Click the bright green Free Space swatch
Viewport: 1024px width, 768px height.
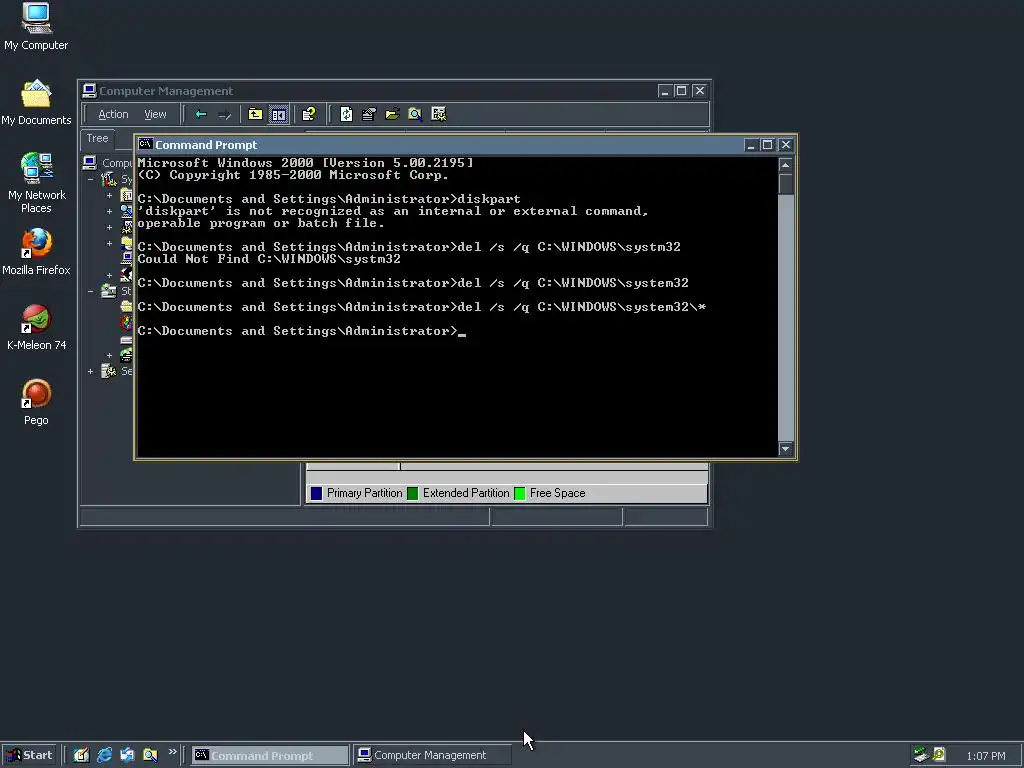pos(520,493)
